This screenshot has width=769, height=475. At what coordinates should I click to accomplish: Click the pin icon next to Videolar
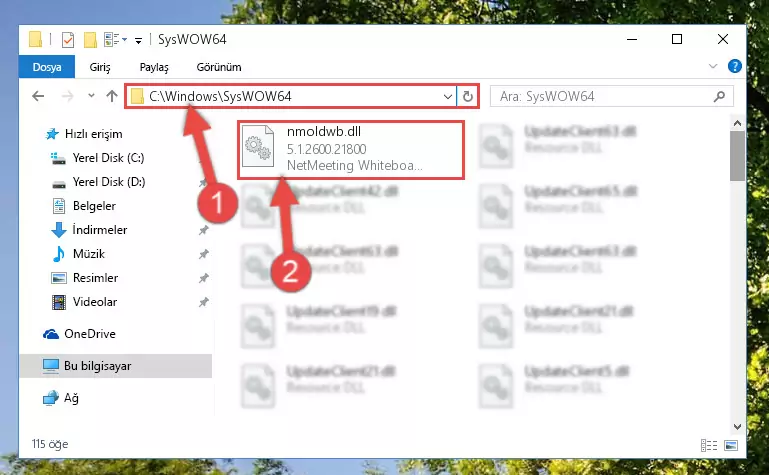click(203, 302)
